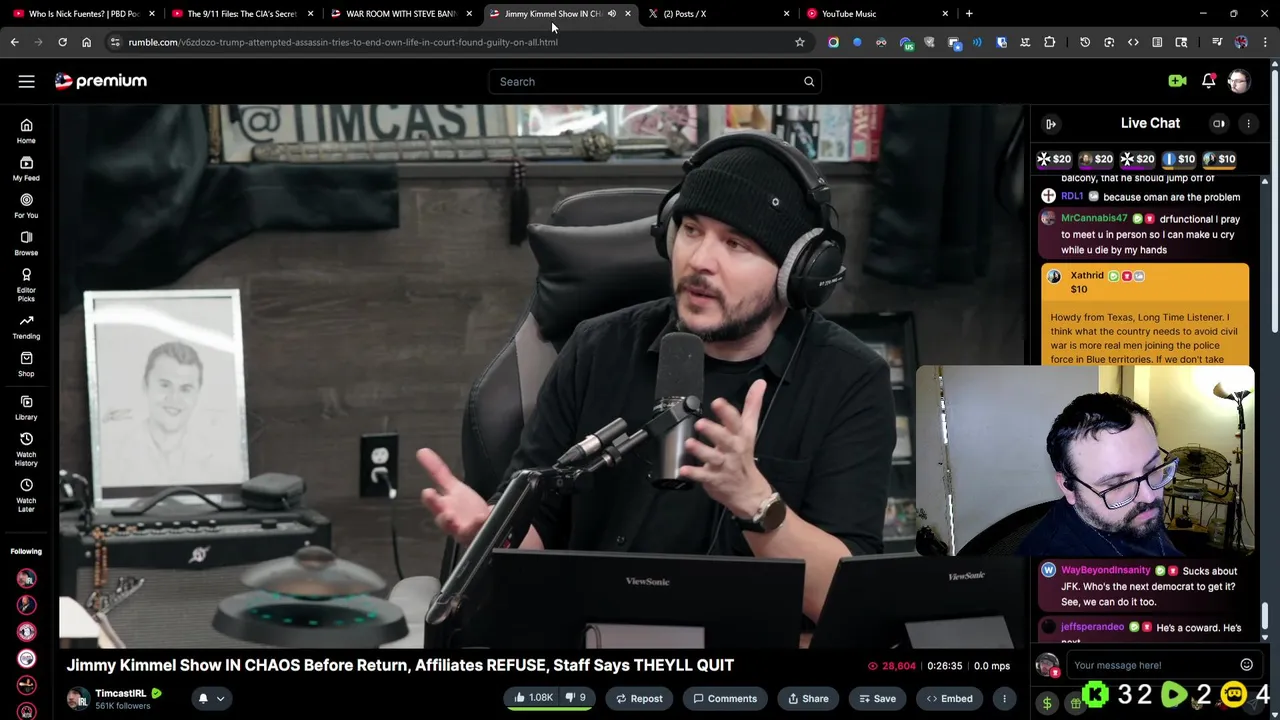The image size is (1280, 720).
Task: Click Xathrid's $10 rant message
Action: [x=1144, y=316]
